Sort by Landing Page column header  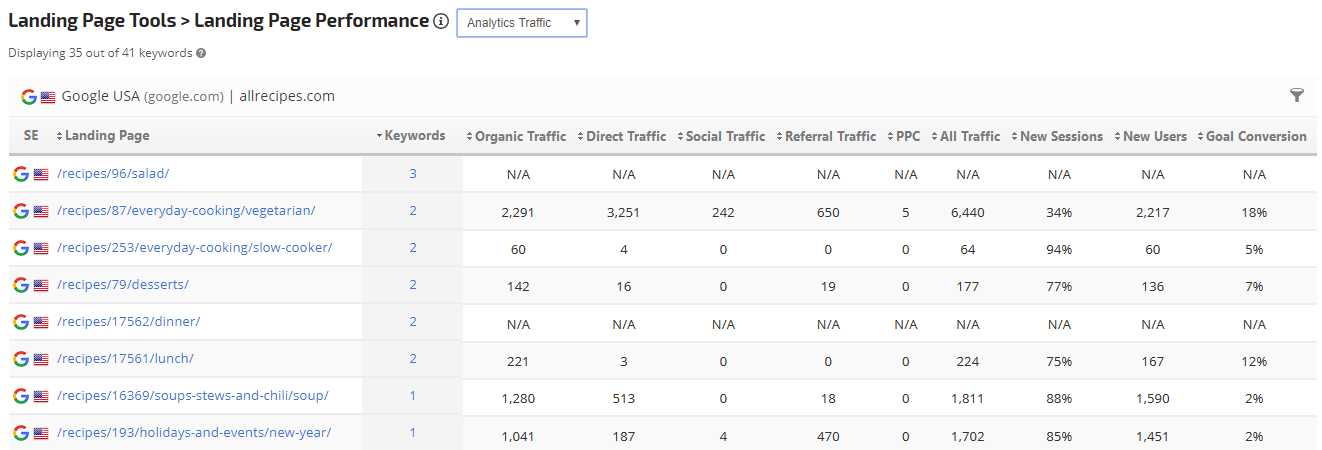106,136
